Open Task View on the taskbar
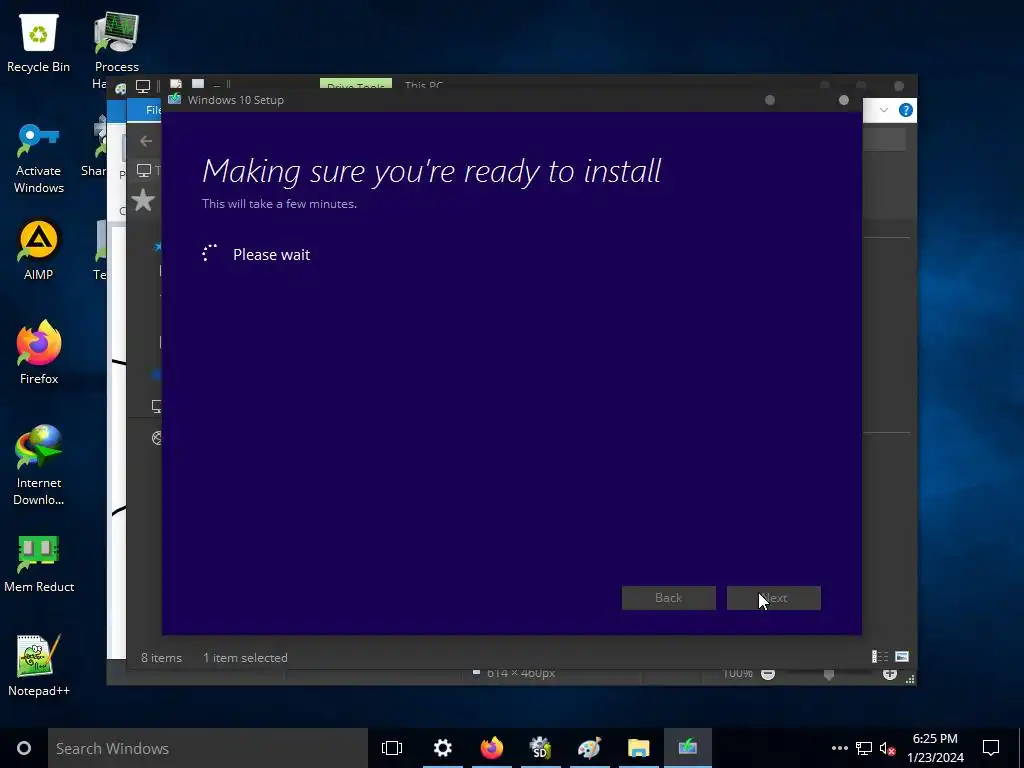This screenshot has height=768, width=1024. tap(392, 748)
